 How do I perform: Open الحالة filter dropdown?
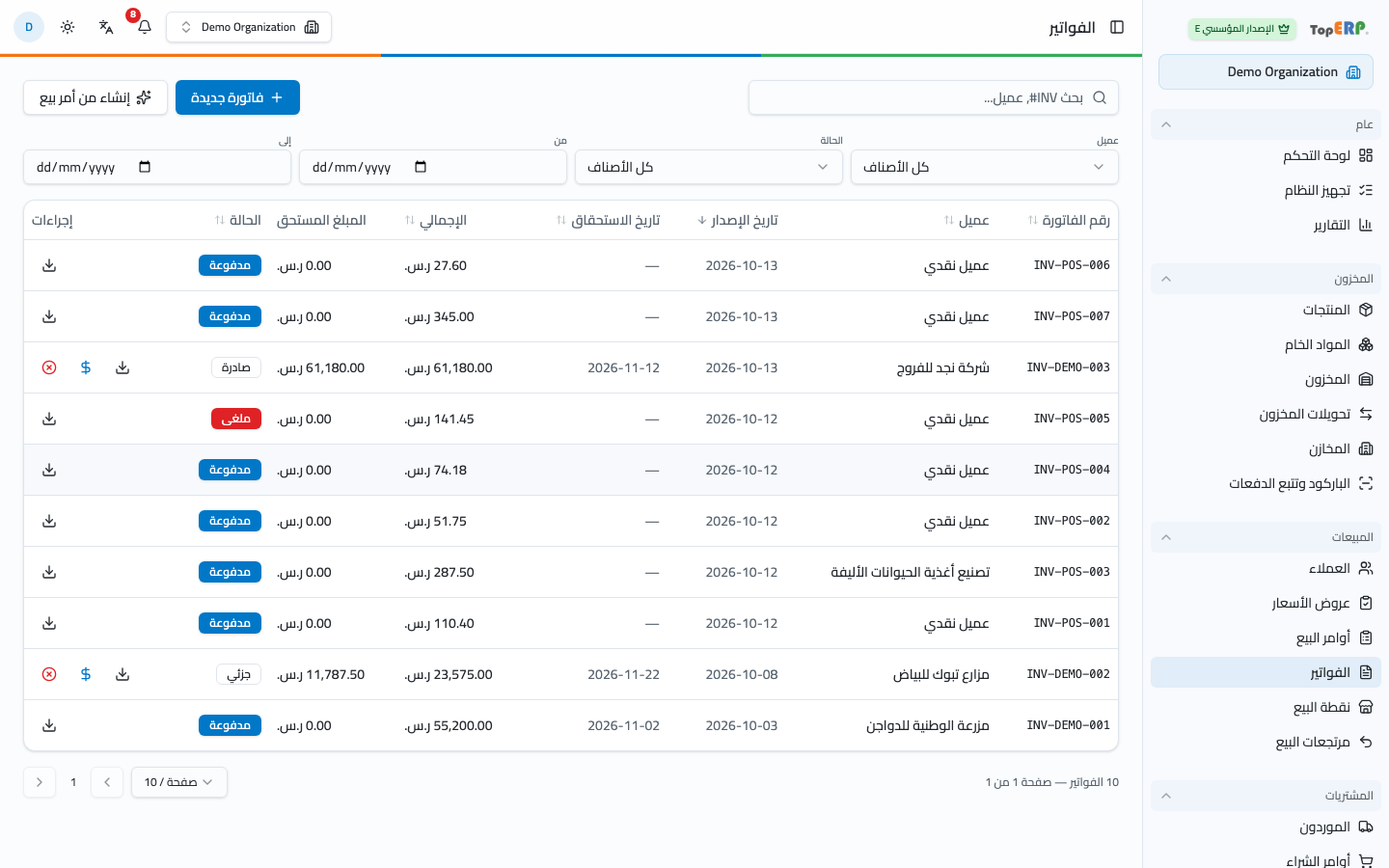(x=709, y=167)
